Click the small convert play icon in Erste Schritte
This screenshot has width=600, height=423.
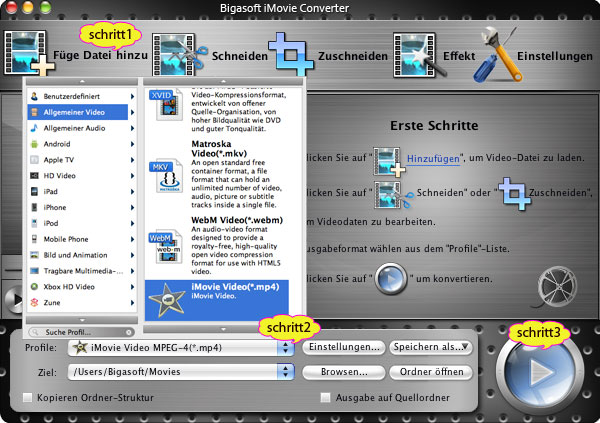coord(391,278)
